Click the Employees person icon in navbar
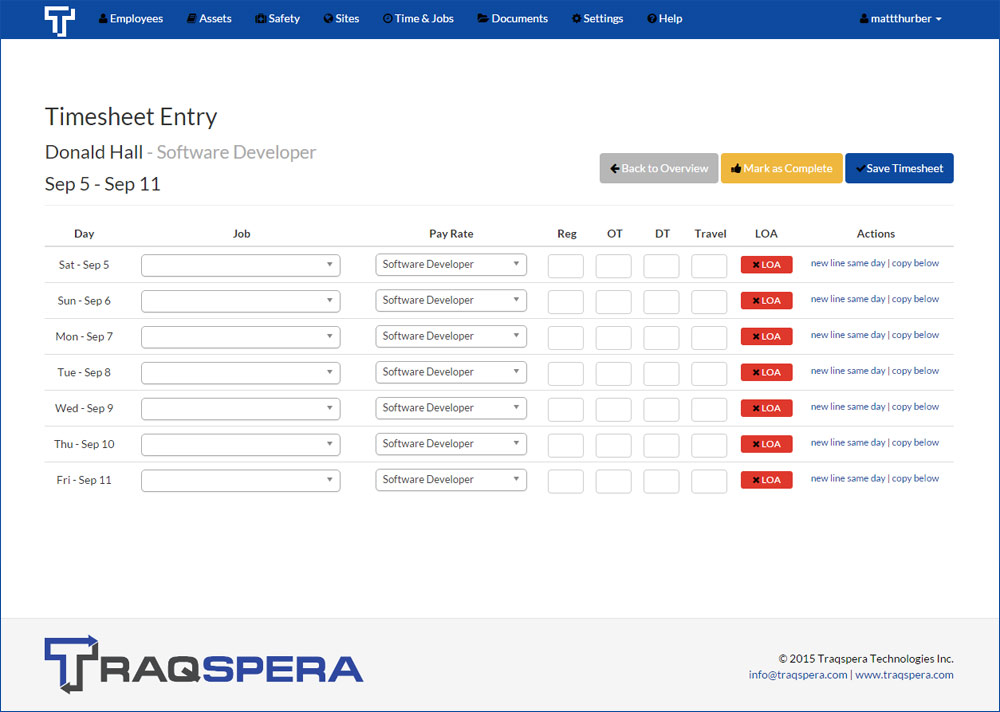Screen dimensions: 1000x712 pyautogui.click(x=102, y=18)
